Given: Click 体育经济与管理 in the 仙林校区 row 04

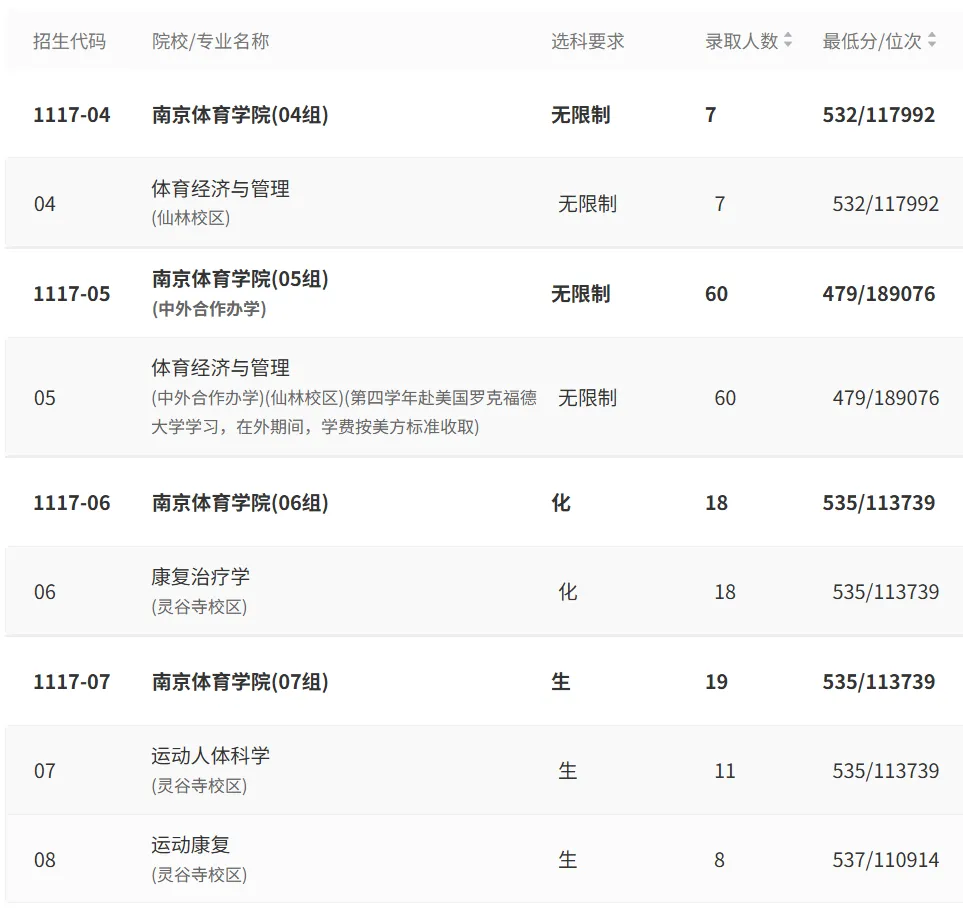Looking at the screenshot, I should 220,189.
